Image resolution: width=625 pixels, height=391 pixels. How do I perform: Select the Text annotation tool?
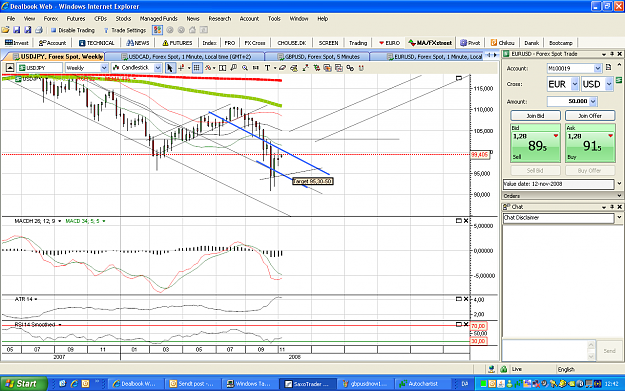click(267, 68)
